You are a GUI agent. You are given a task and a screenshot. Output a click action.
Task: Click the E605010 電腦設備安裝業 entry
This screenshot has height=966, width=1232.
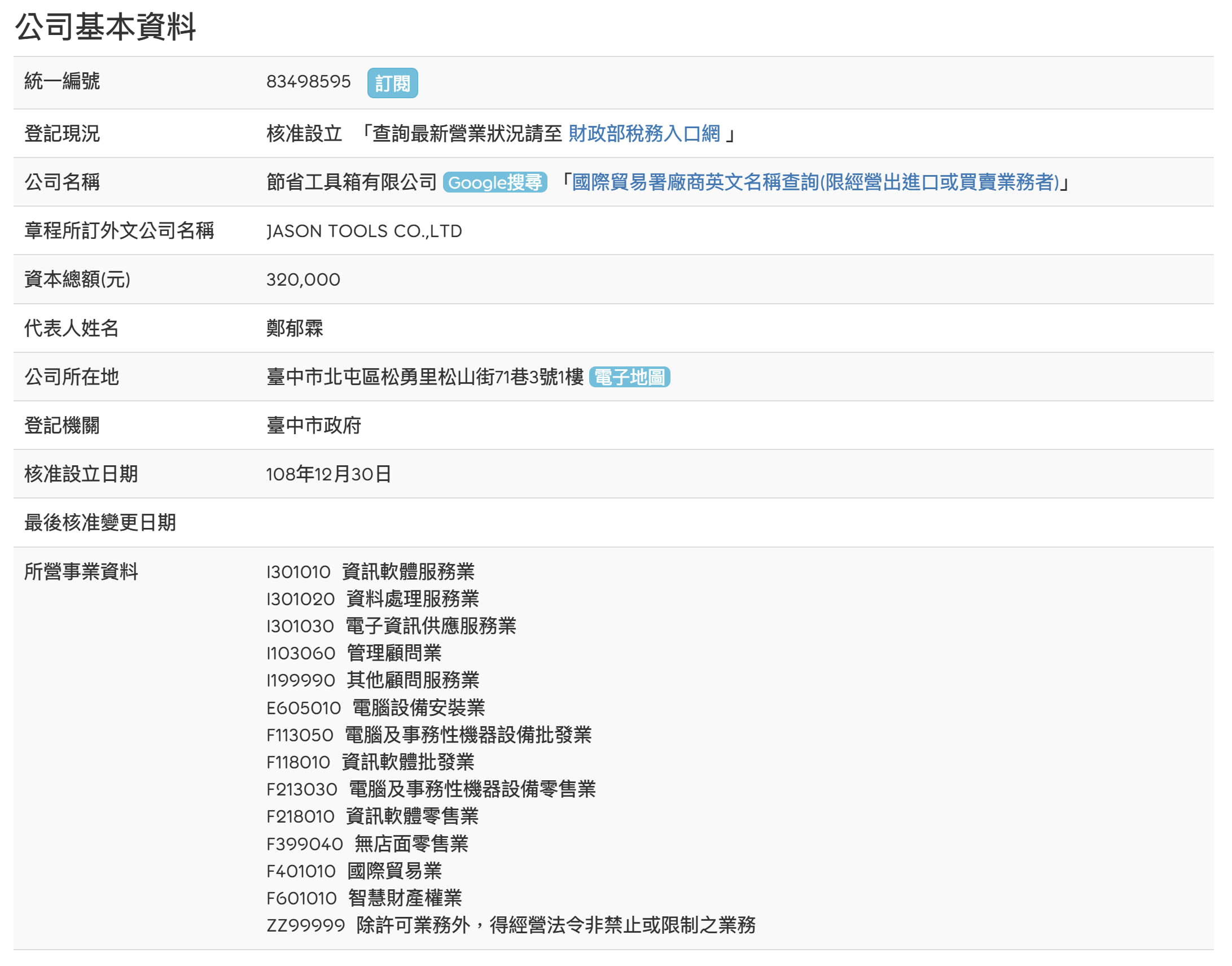pos(375,707)
